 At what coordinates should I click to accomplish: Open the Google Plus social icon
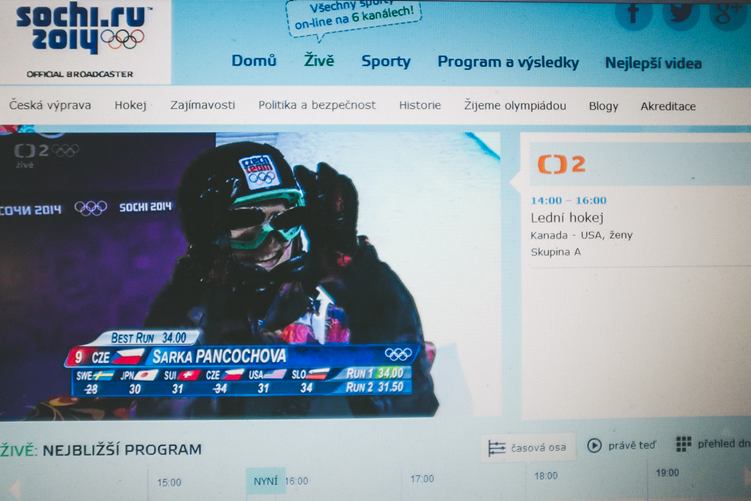click(x=727, y=13)
